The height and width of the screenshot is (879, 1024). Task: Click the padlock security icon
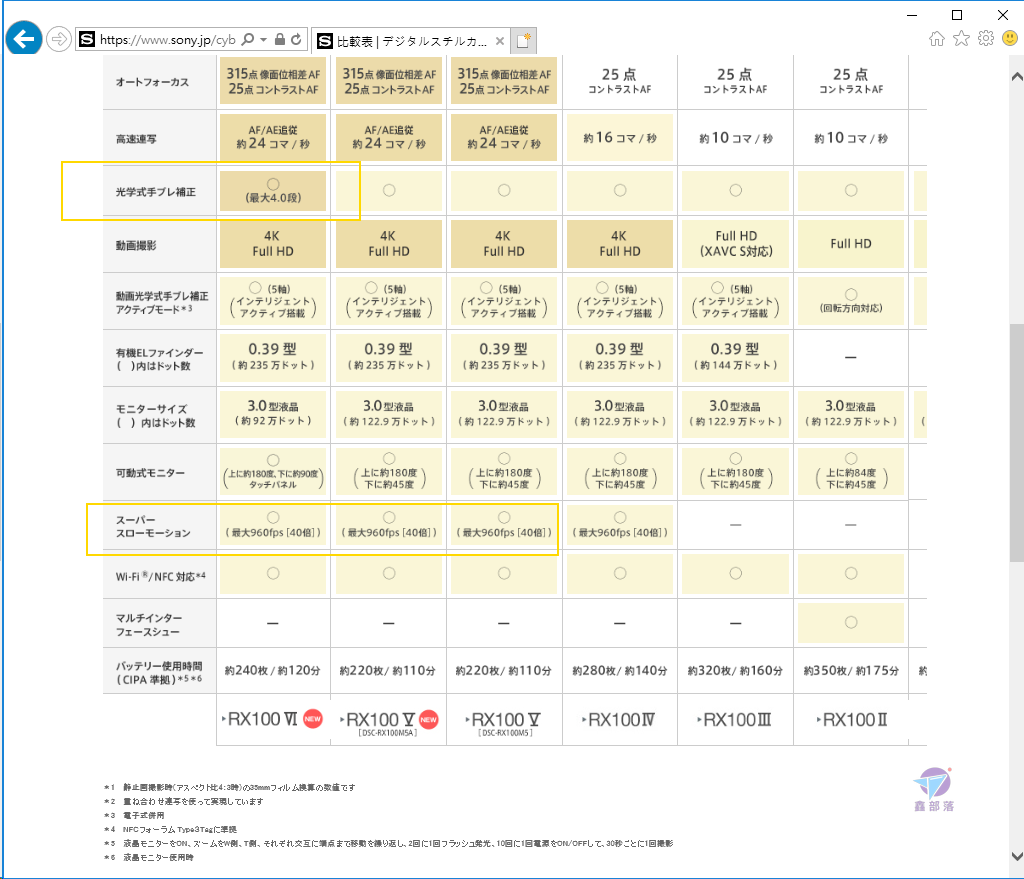point(280,39)
